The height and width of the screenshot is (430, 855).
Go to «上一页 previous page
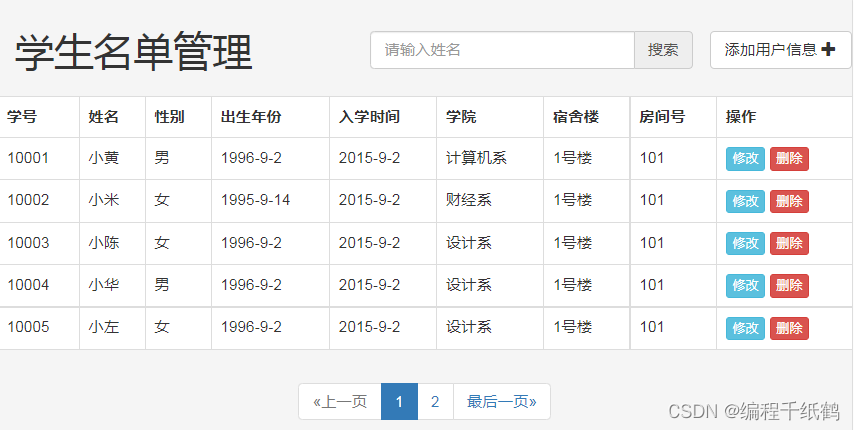tap(340, 402)
